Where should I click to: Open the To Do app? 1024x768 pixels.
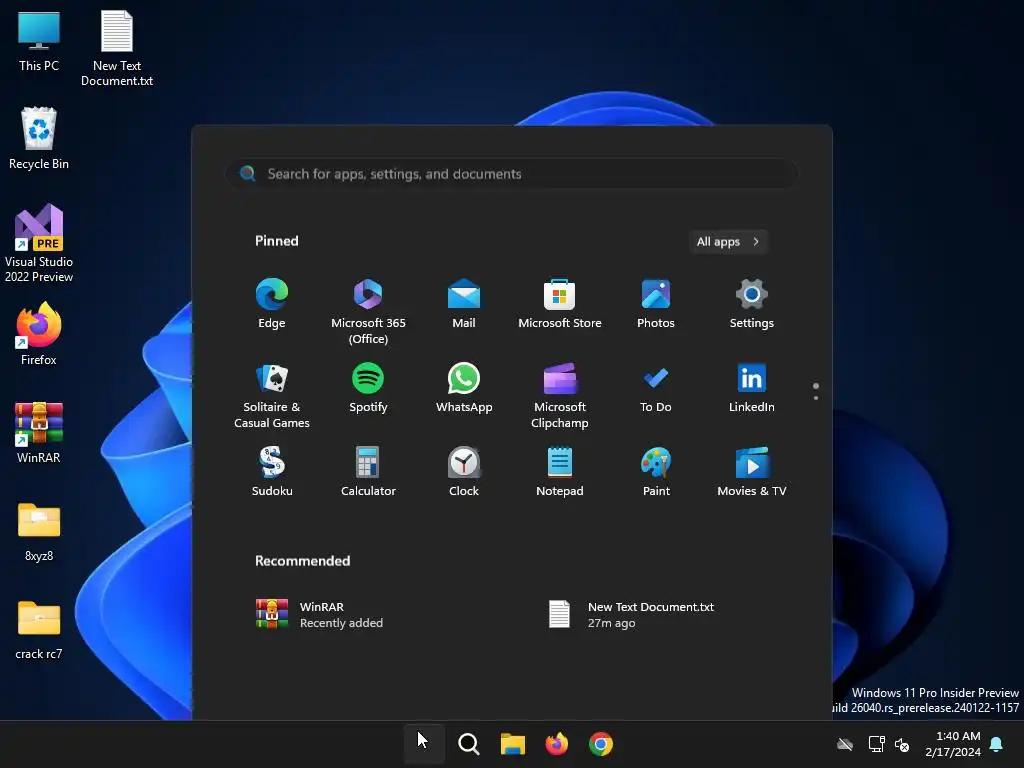coord(656,388)
